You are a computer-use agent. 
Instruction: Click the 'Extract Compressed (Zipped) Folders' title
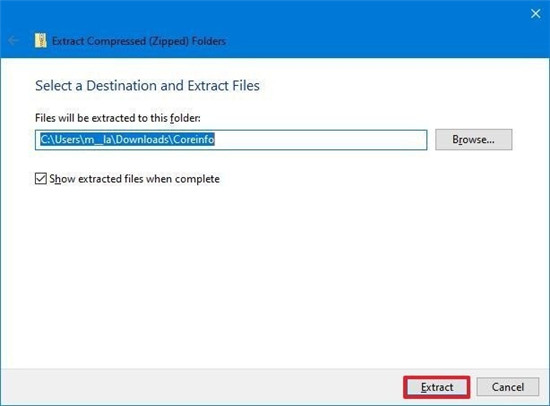tap(139, 41)
